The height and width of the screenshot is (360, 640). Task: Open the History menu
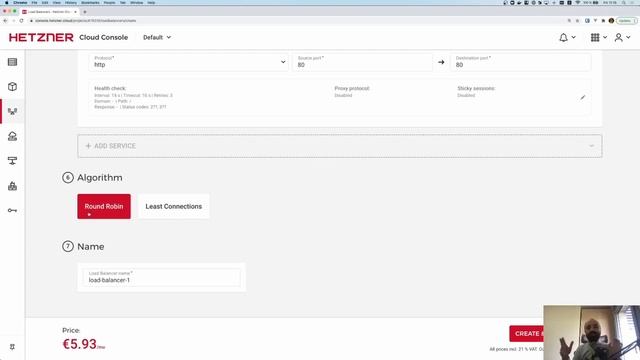71,2
